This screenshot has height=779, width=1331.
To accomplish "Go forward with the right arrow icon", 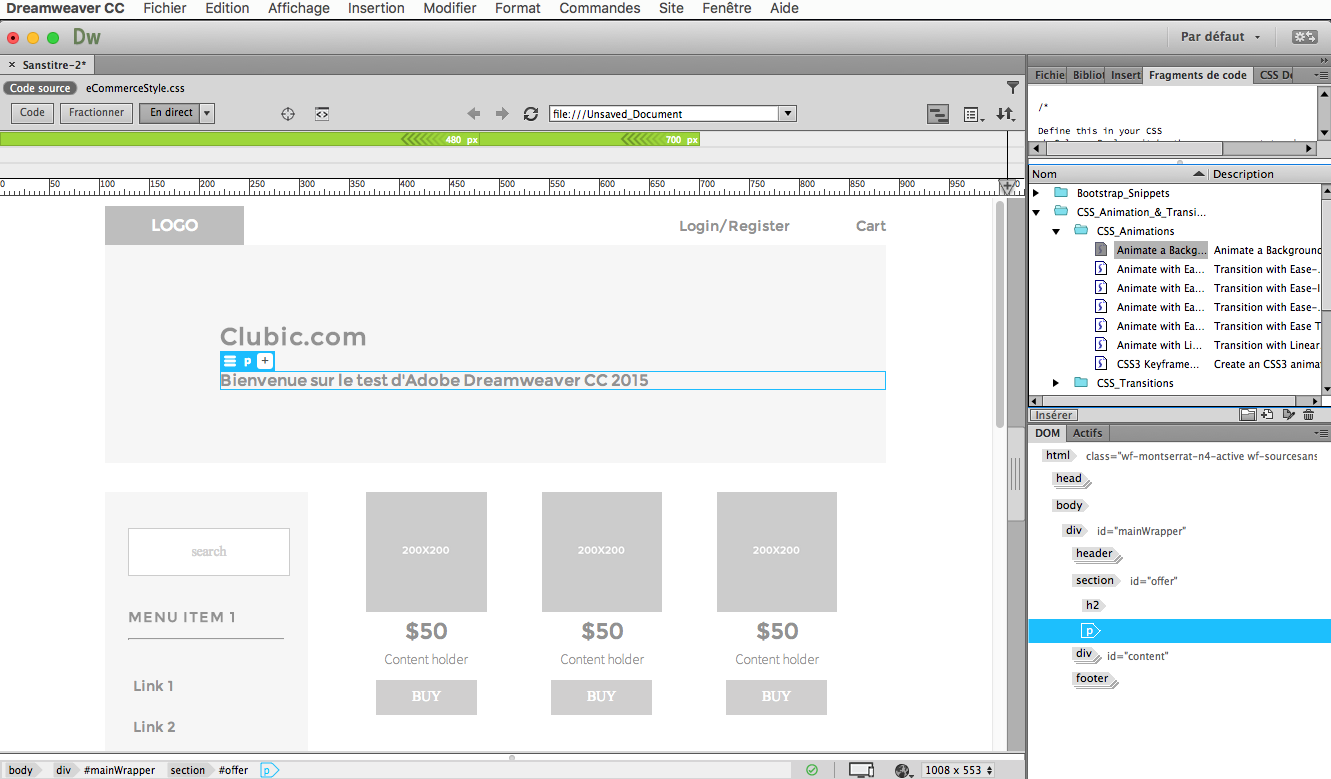I will point(502,114).
